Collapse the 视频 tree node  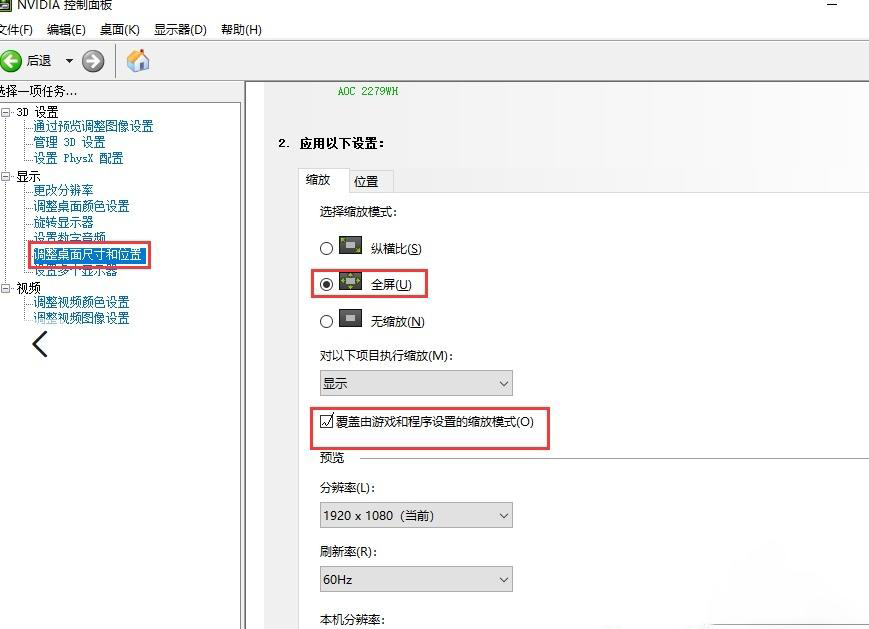6,288
